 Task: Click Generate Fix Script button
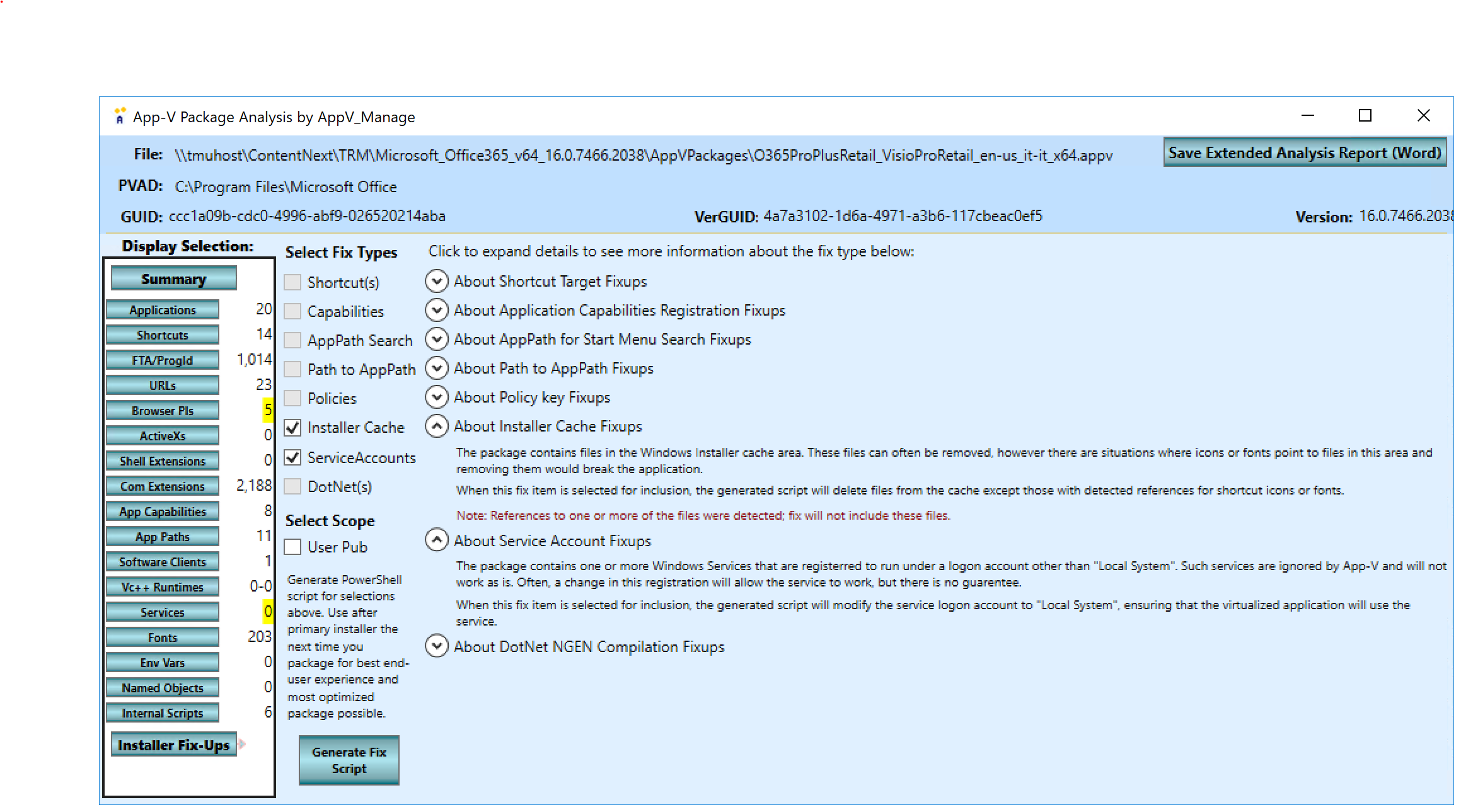pyautogui.click(x=349, y=760)
